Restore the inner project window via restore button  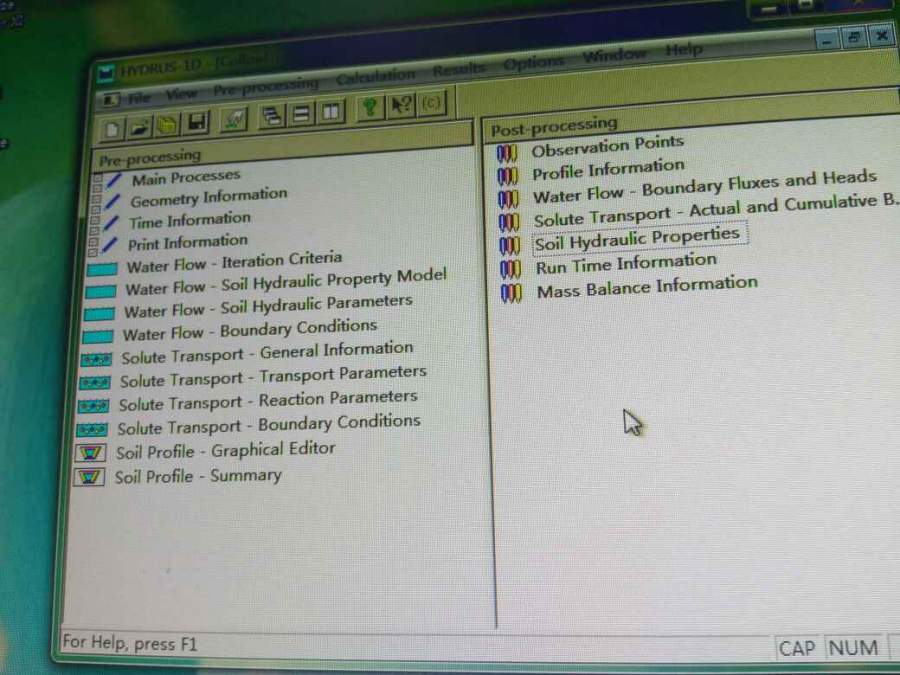click(x=854, y=38)
